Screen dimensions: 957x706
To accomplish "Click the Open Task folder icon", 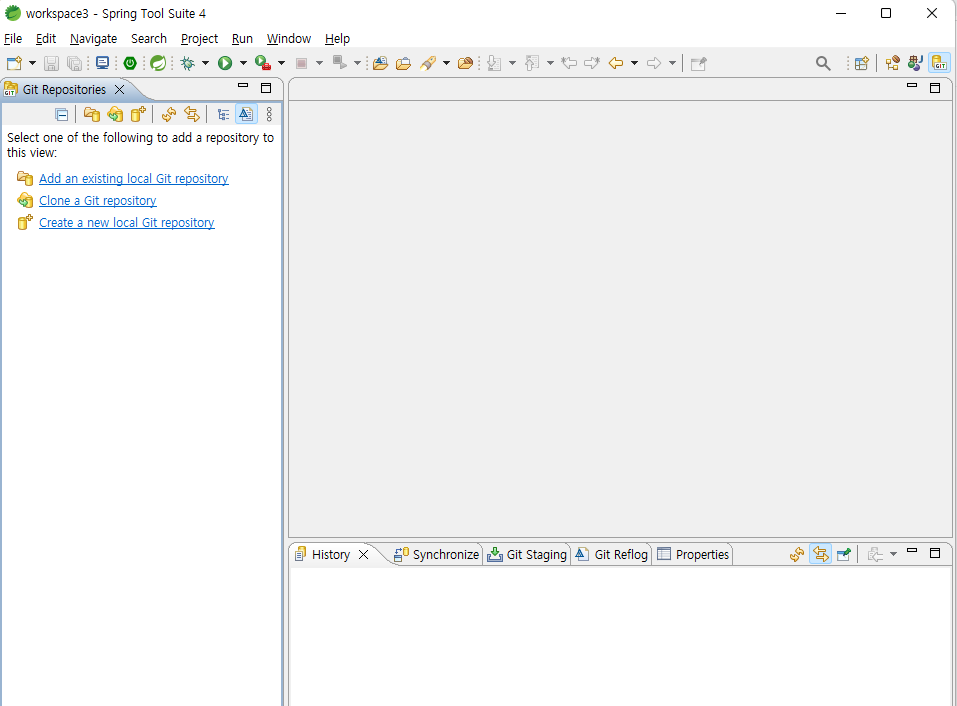I will pos(403,63).
